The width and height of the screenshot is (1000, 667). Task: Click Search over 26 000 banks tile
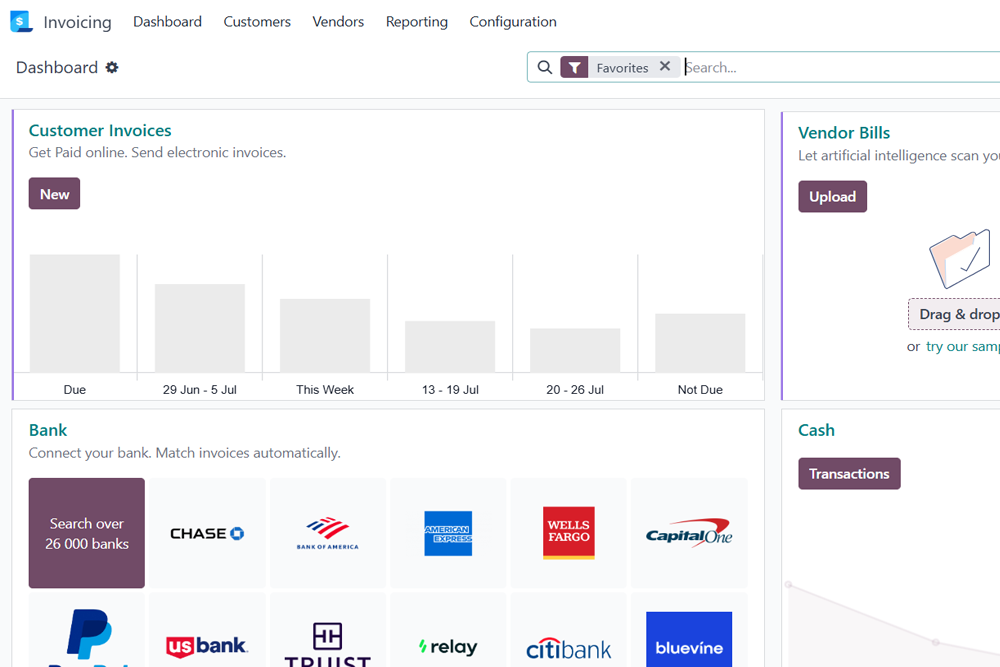pyautogui.click(x=87, y=533)
